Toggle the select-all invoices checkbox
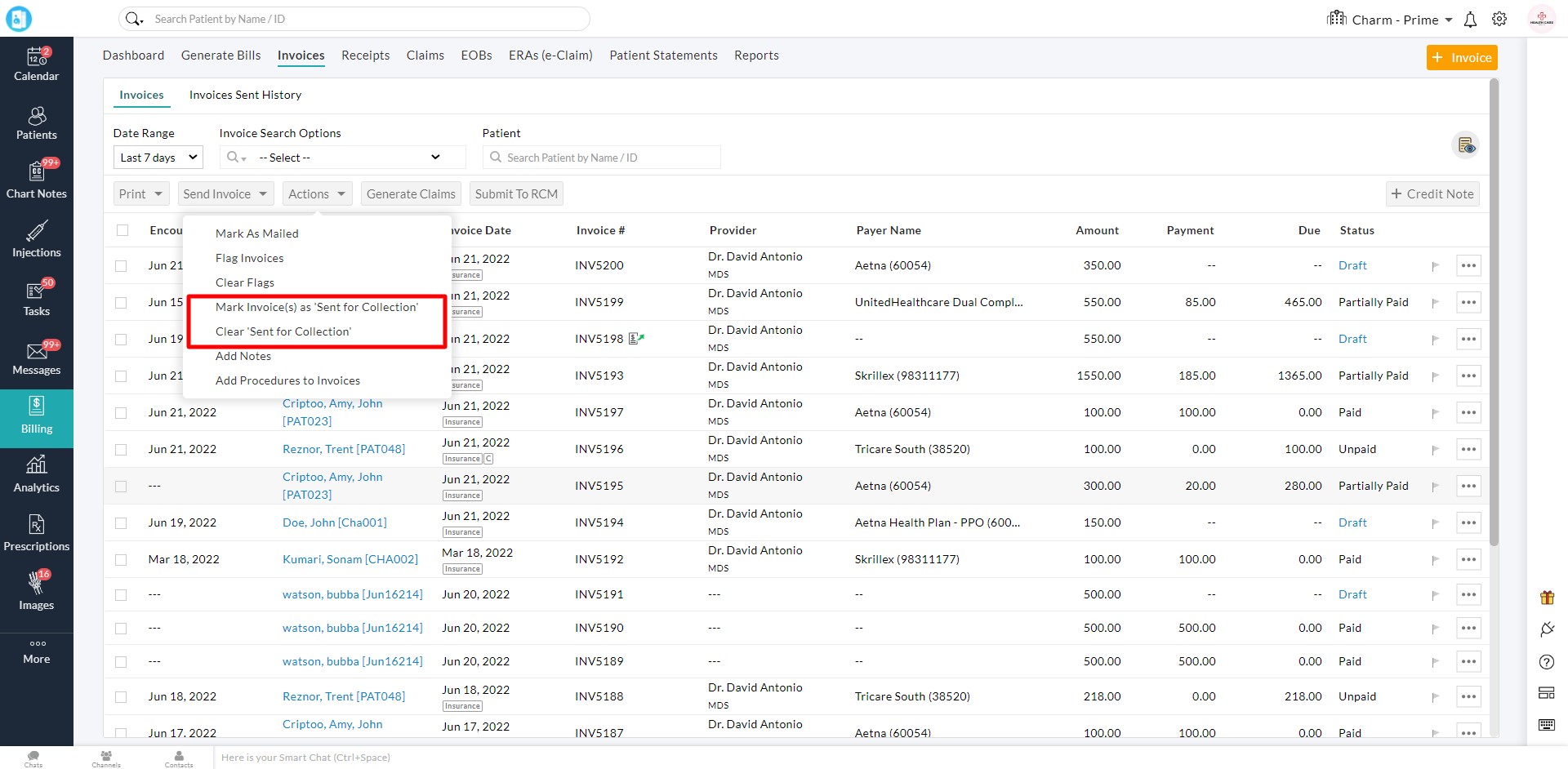 pos(122,230)
